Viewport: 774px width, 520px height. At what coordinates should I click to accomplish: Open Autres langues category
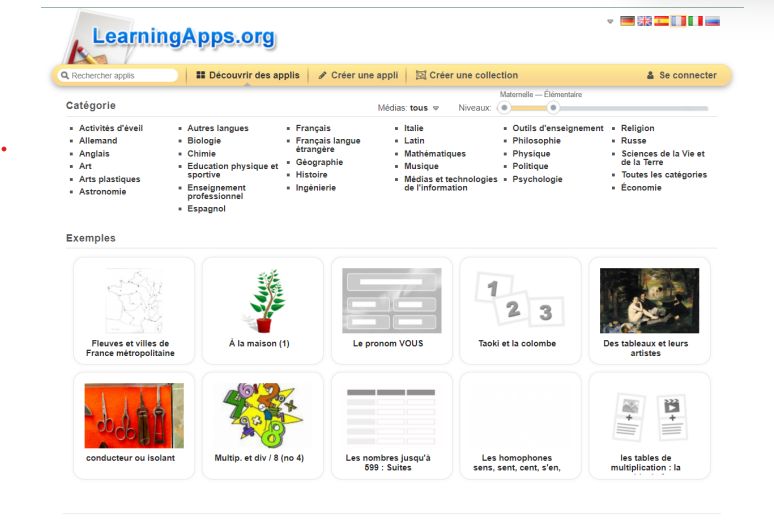tap(218, 128)
